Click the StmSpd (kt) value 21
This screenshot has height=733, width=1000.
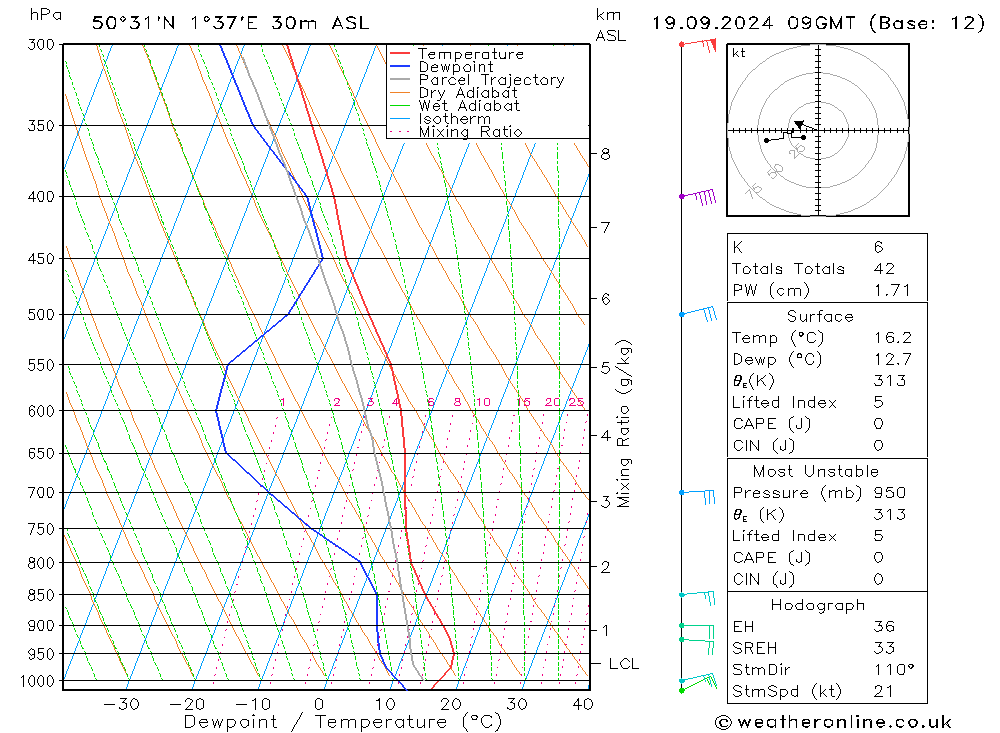coord(883,691)
